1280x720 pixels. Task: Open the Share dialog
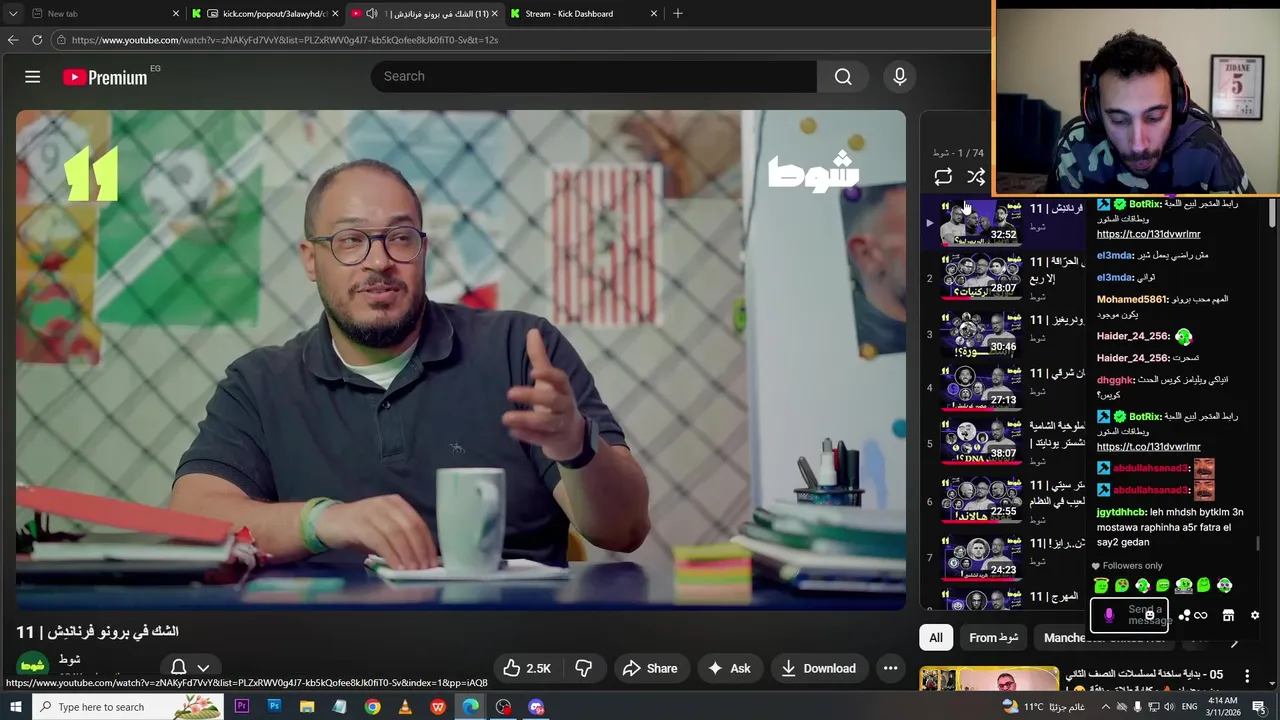pos(650,668)
